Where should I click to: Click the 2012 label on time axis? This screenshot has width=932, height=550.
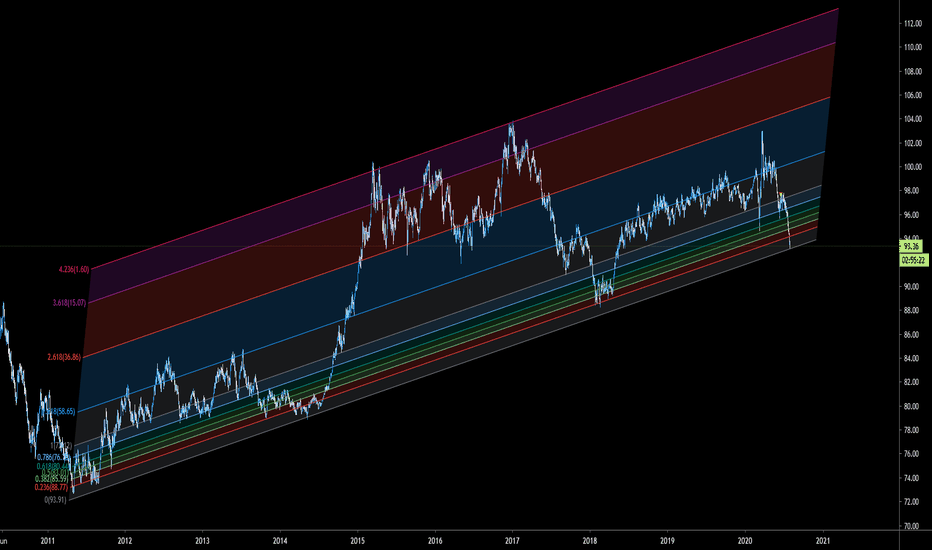(x=125, y=541)
